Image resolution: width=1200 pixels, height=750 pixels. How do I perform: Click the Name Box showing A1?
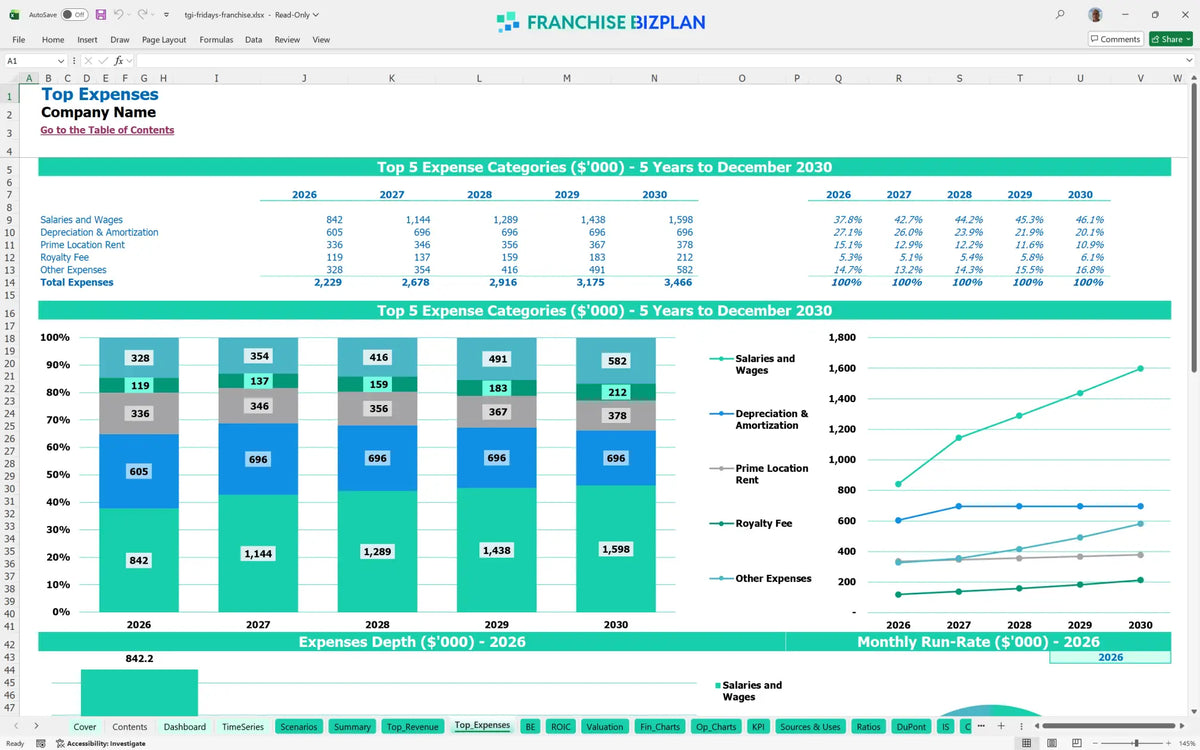coord(29,61)
